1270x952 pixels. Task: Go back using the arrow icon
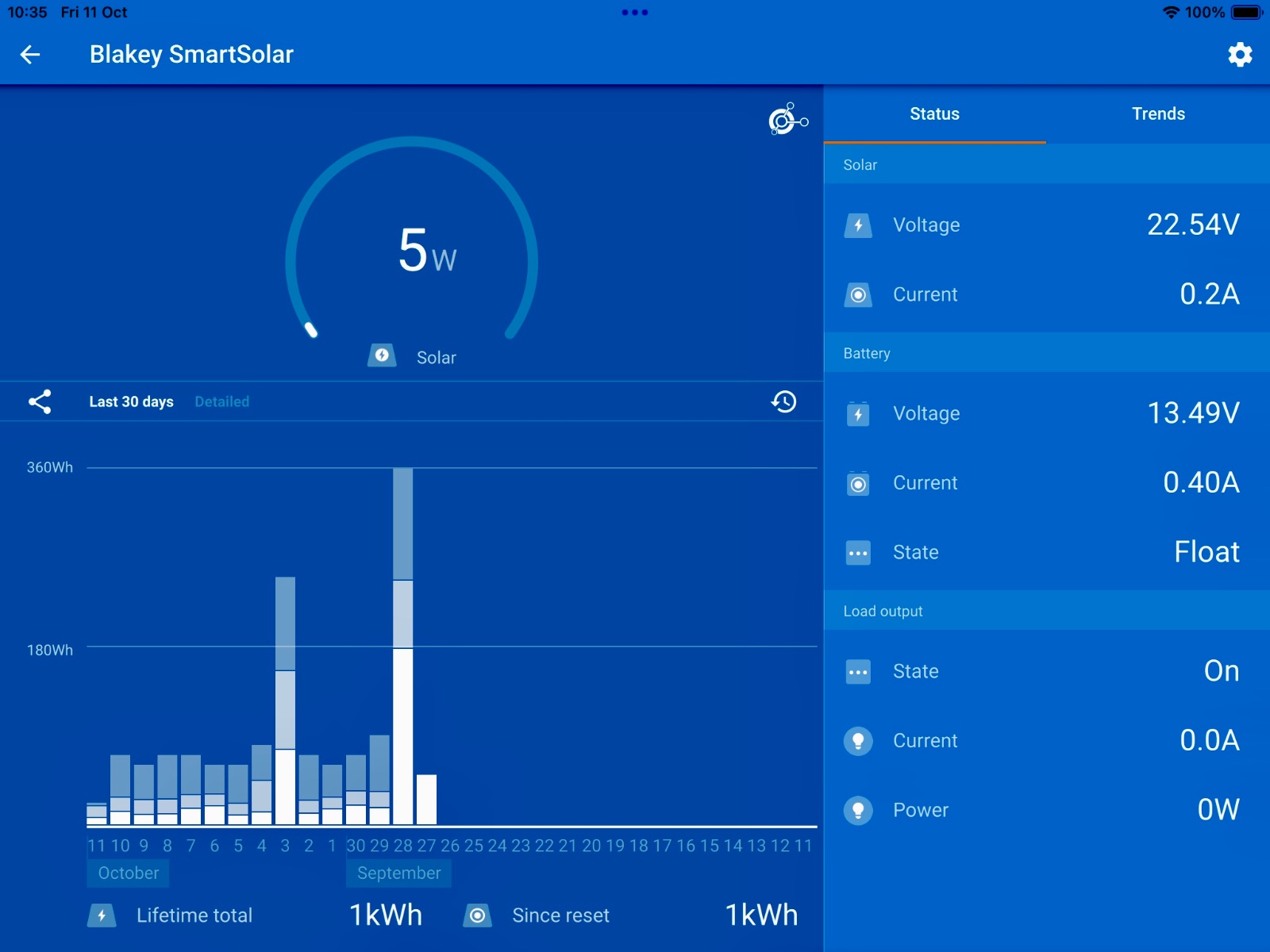(30, 54)
